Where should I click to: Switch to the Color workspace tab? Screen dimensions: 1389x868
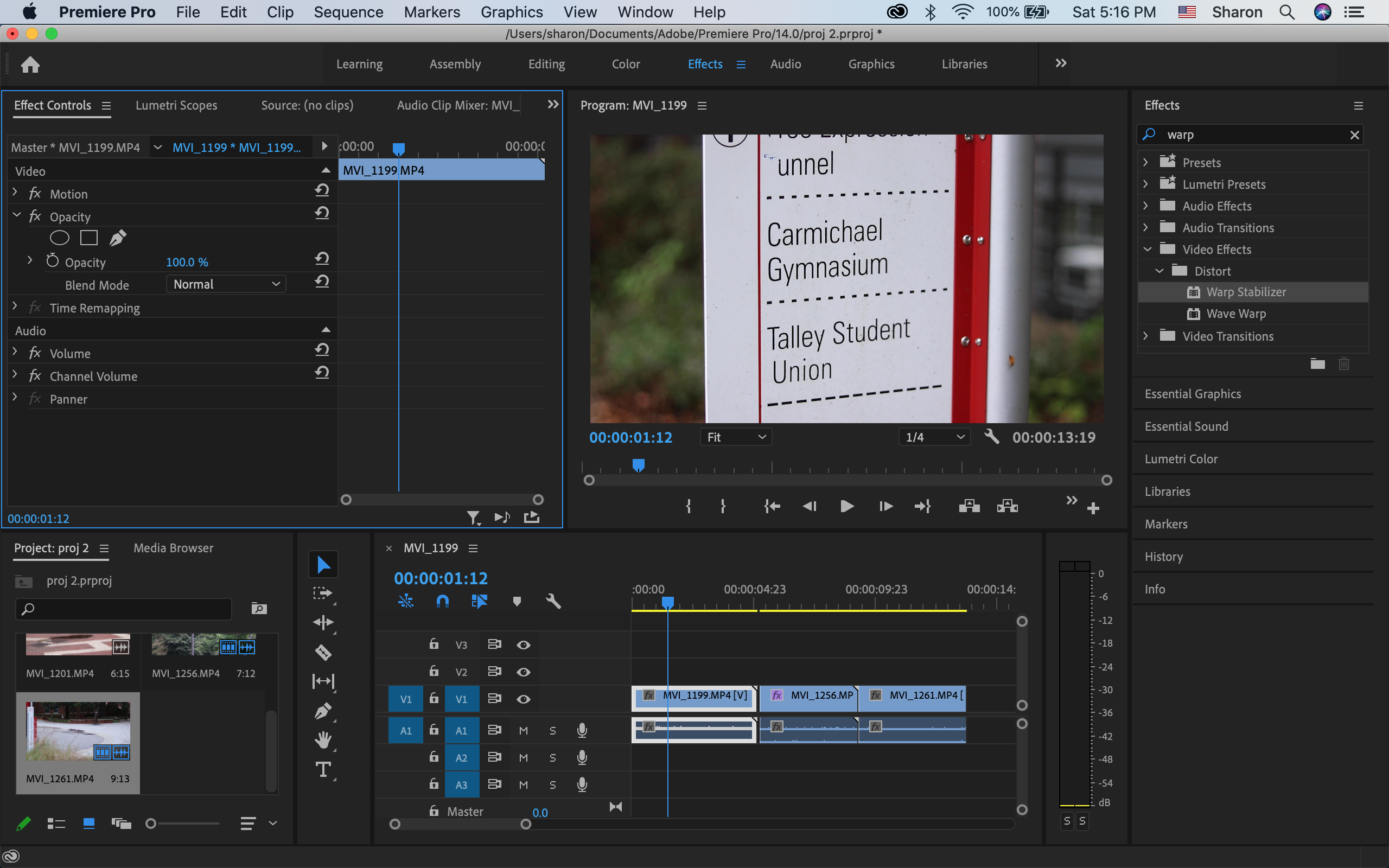625,63
